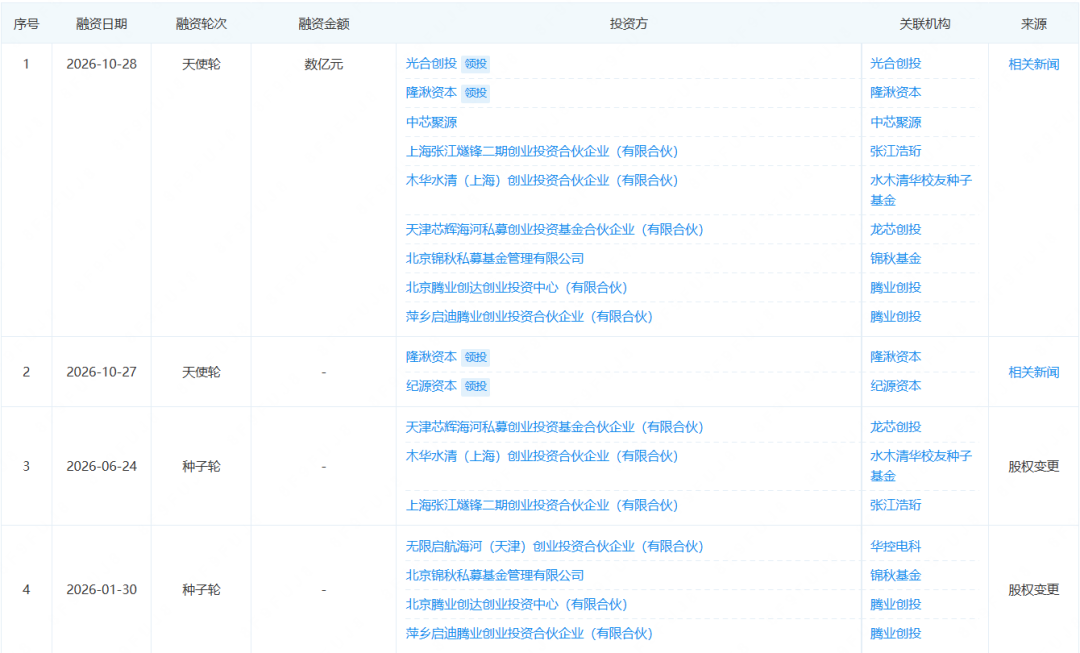The image size is (1080, 653).
Task: Open 水木清华校友种子基金 link in 2026-06-24 row
Action: pyautogui.click(x=921, y=466)
